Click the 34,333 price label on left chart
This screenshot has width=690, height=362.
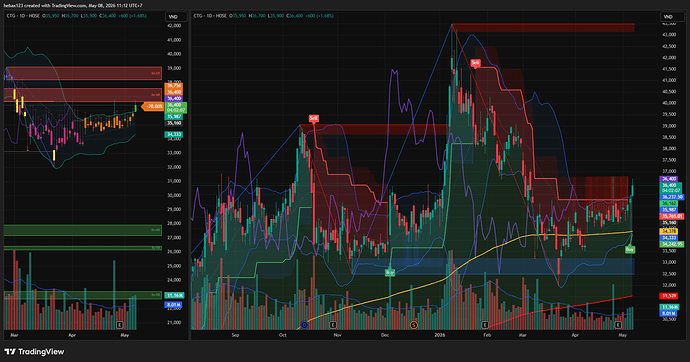point(174,134)
